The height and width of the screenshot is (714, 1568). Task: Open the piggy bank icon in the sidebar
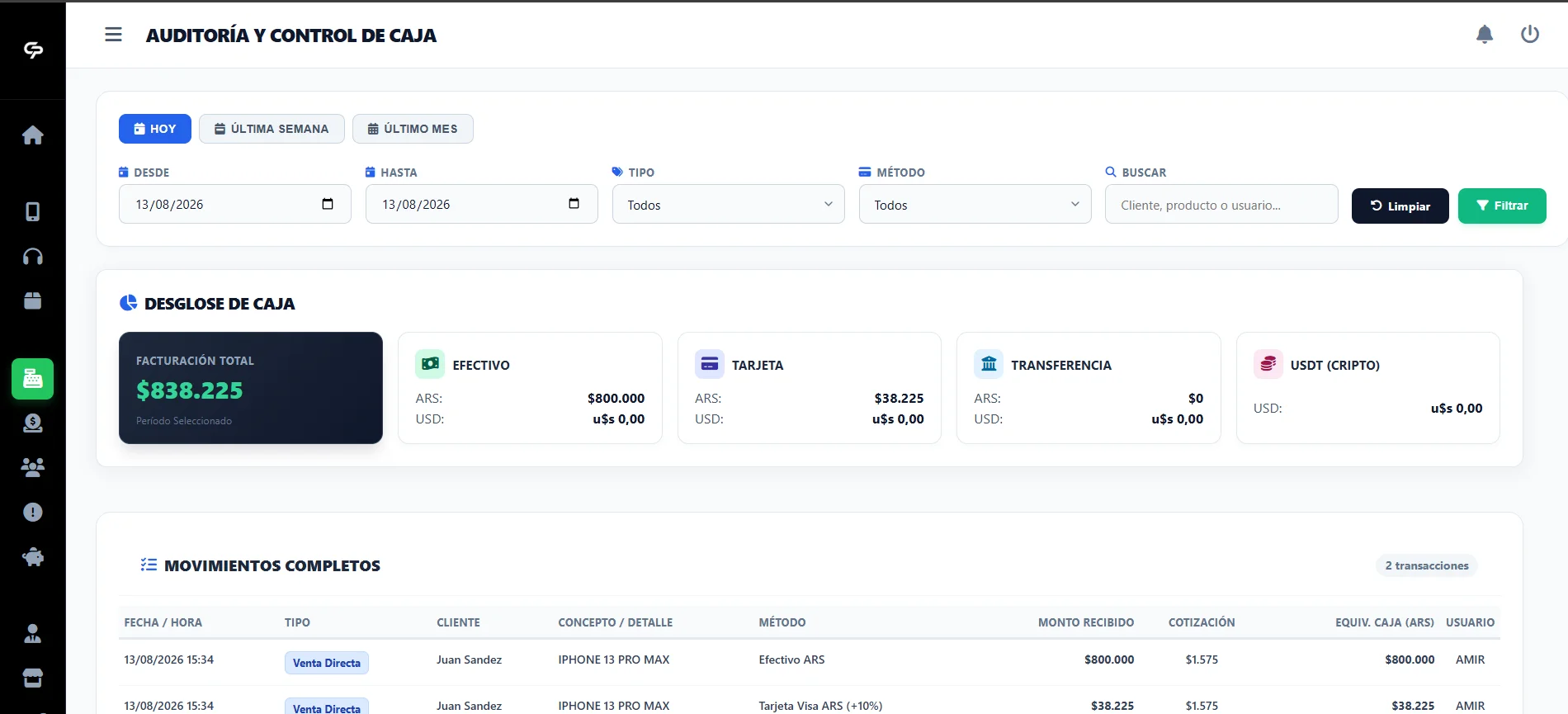(x=33, y=557)
